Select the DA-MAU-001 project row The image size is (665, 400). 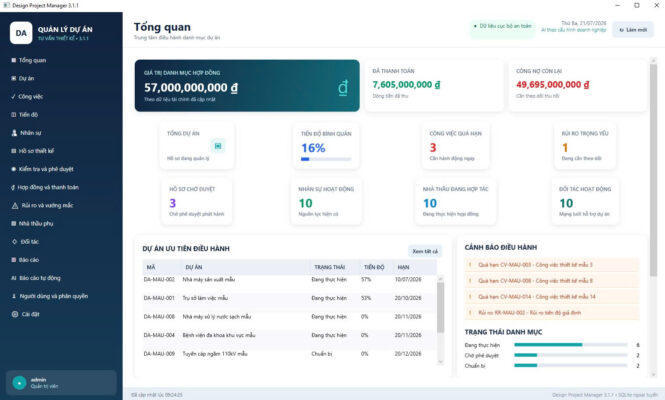[290, 298]
